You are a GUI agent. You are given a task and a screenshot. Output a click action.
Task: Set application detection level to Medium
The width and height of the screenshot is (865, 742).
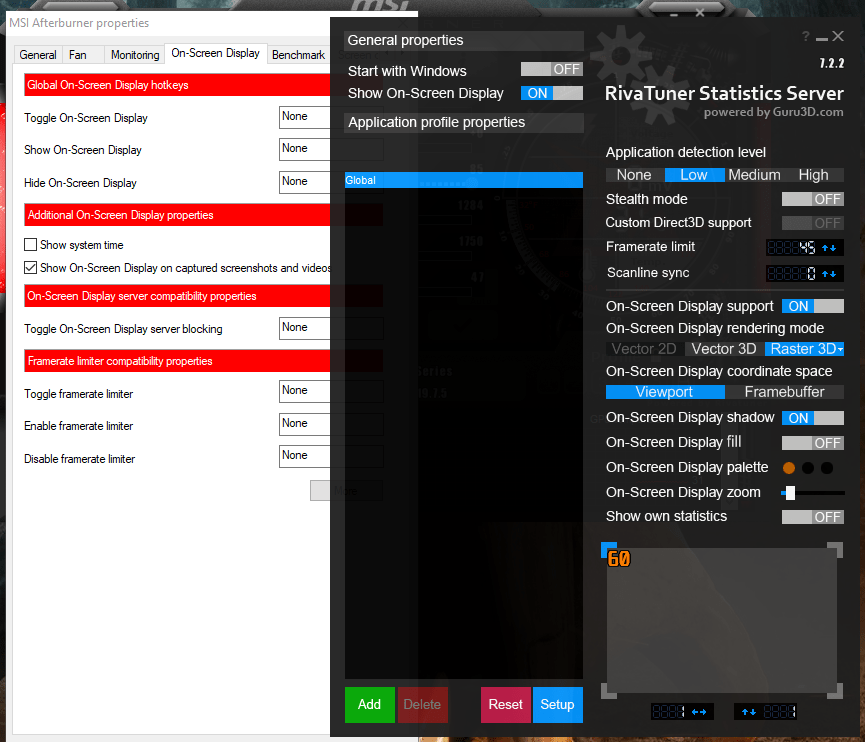point(754,175)
